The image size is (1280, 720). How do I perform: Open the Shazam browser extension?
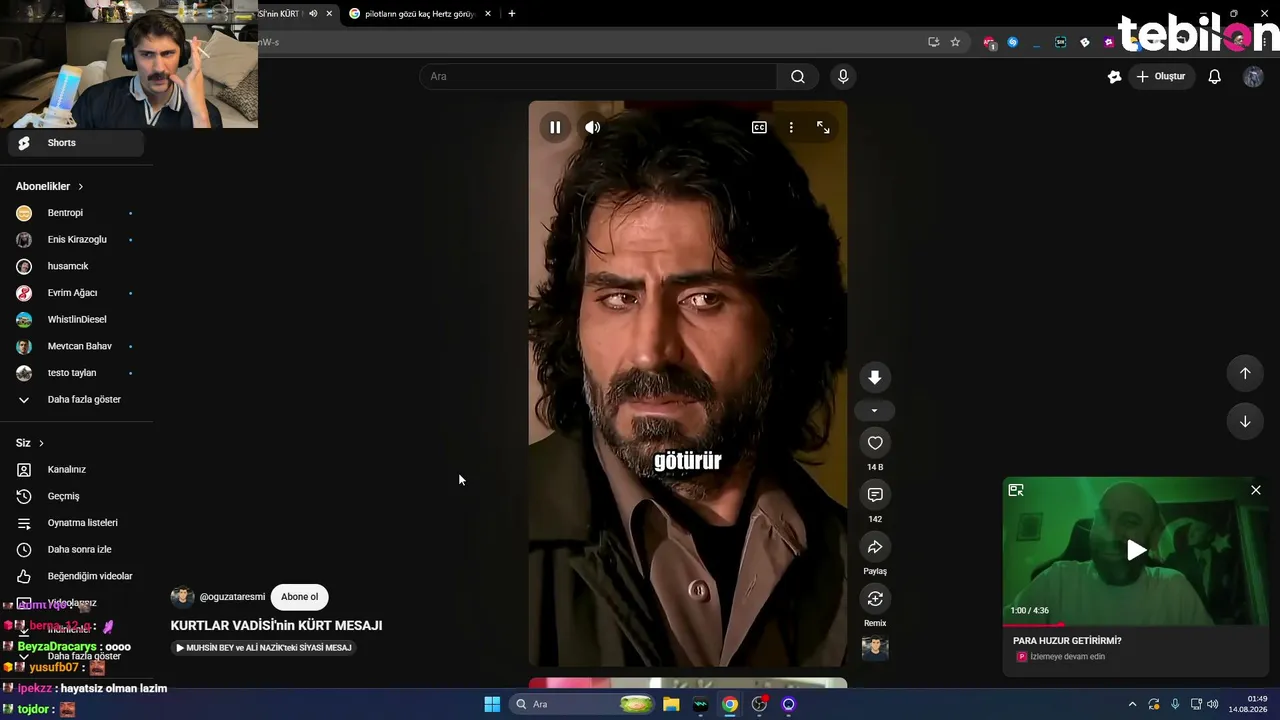(1013, 42)
